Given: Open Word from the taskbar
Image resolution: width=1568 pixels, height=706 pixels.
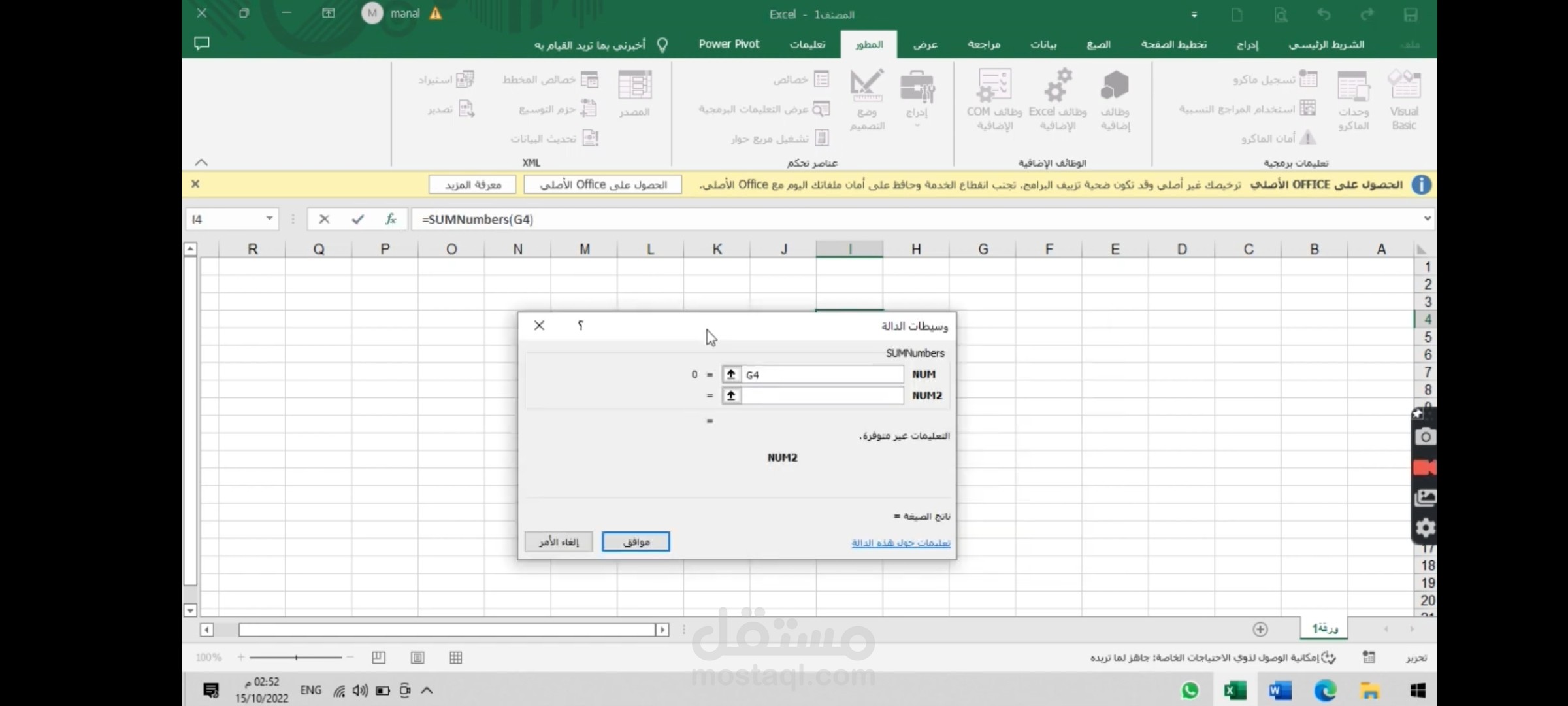Looking at the screenshot, I should pos(1279,690).
